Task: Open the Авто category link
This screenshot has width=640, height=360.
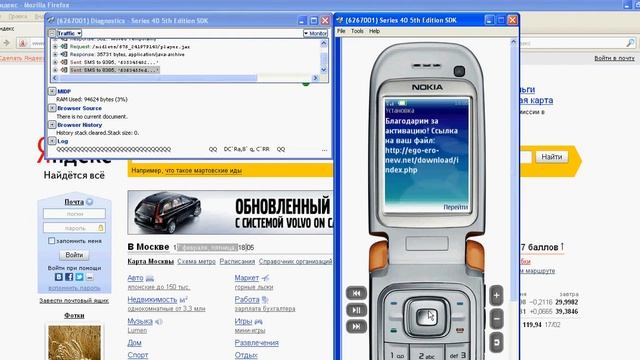Action: (136, 278)
